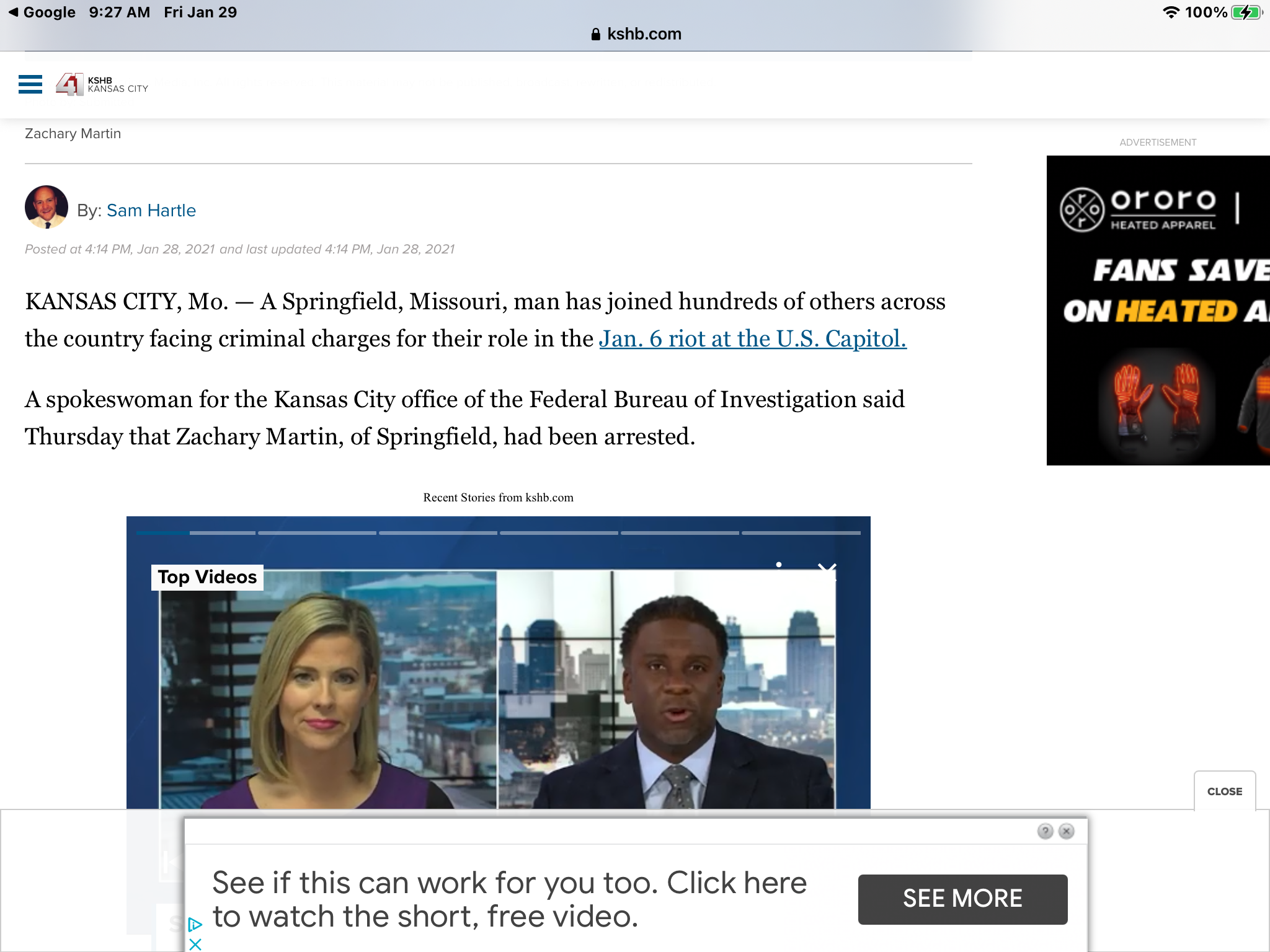Click the AdChoices triangle icon
Viewport: 1270px width, 952px height.
[x=195, y=925]
